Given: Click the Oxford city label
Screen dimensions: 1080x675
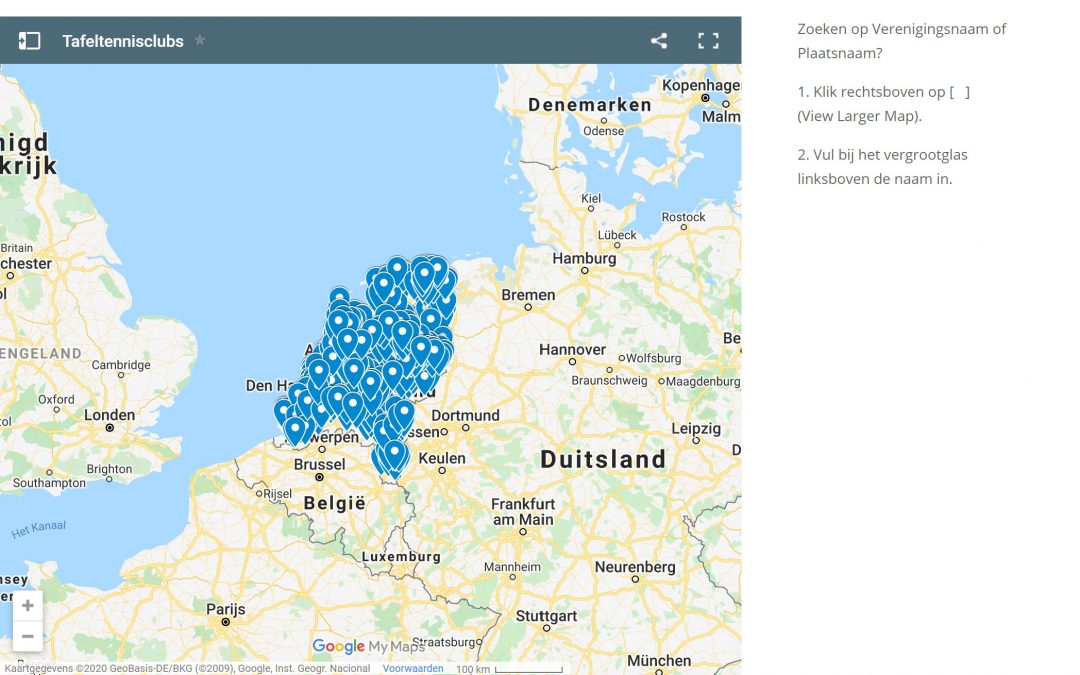Looking at the screenshot, I should pyautogui.click(x=56, y=399).
